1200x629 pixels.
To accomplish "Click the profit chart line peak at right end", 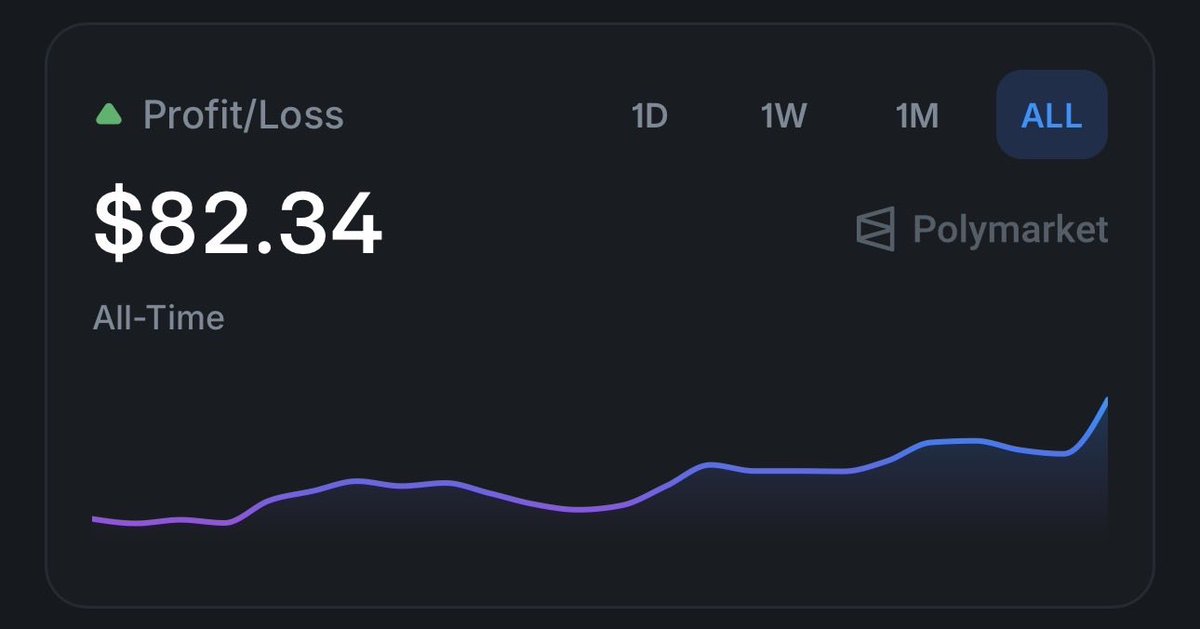I will (x=1105, y=401).
